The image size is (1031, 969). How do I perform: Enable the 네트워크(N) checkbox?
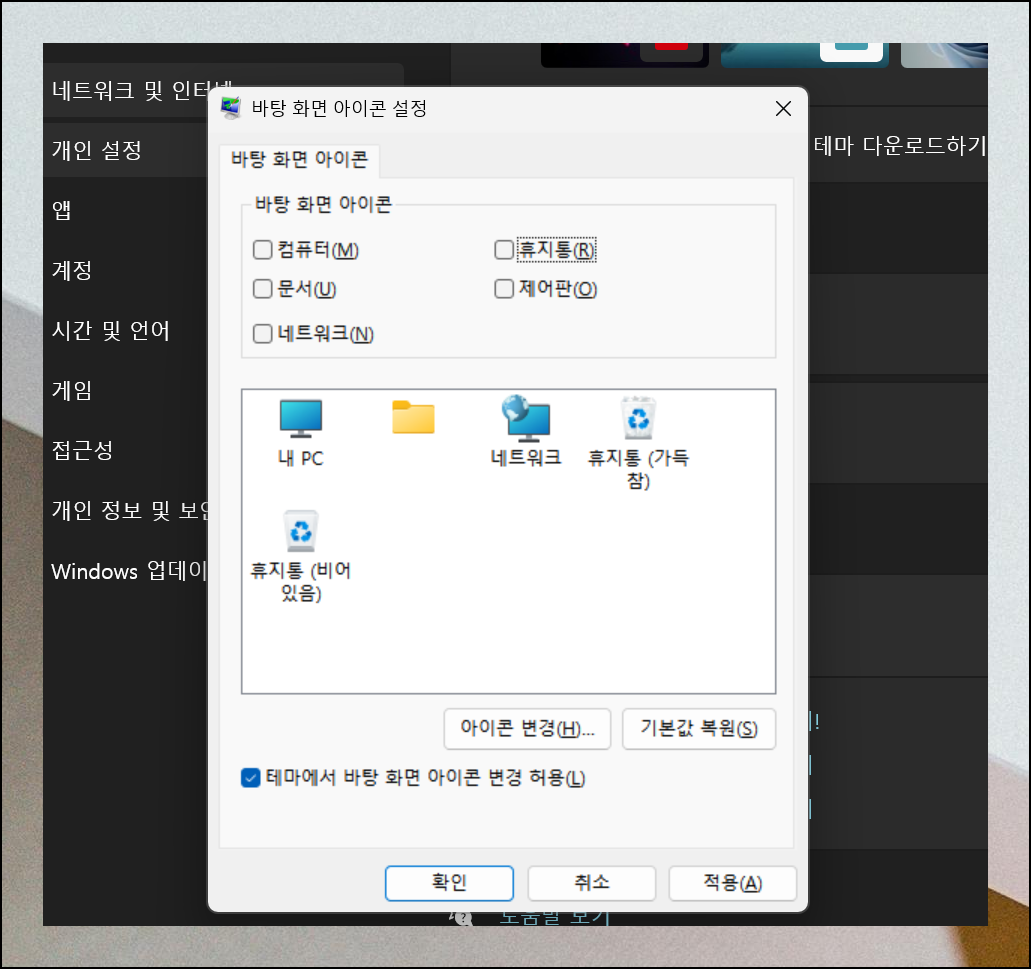pos(262,334)
